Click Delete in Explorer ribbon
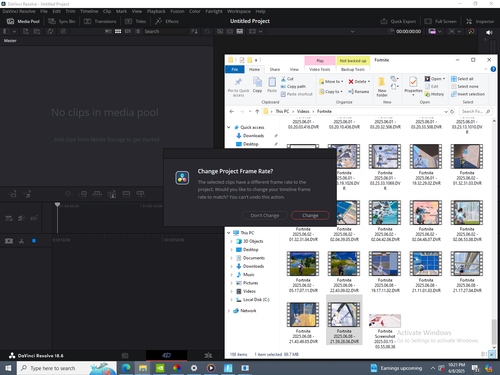Screen dimensions: 500x375 (x=359, y=81)
